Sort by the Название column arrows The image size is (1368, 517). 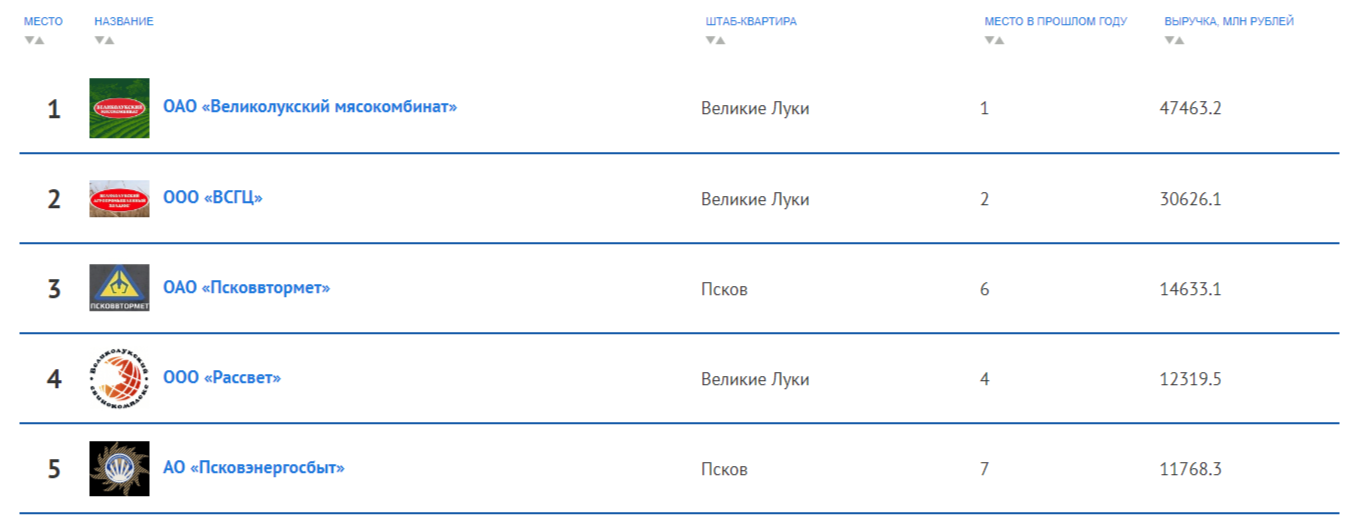pyautogui.click(x=104, y=40)
